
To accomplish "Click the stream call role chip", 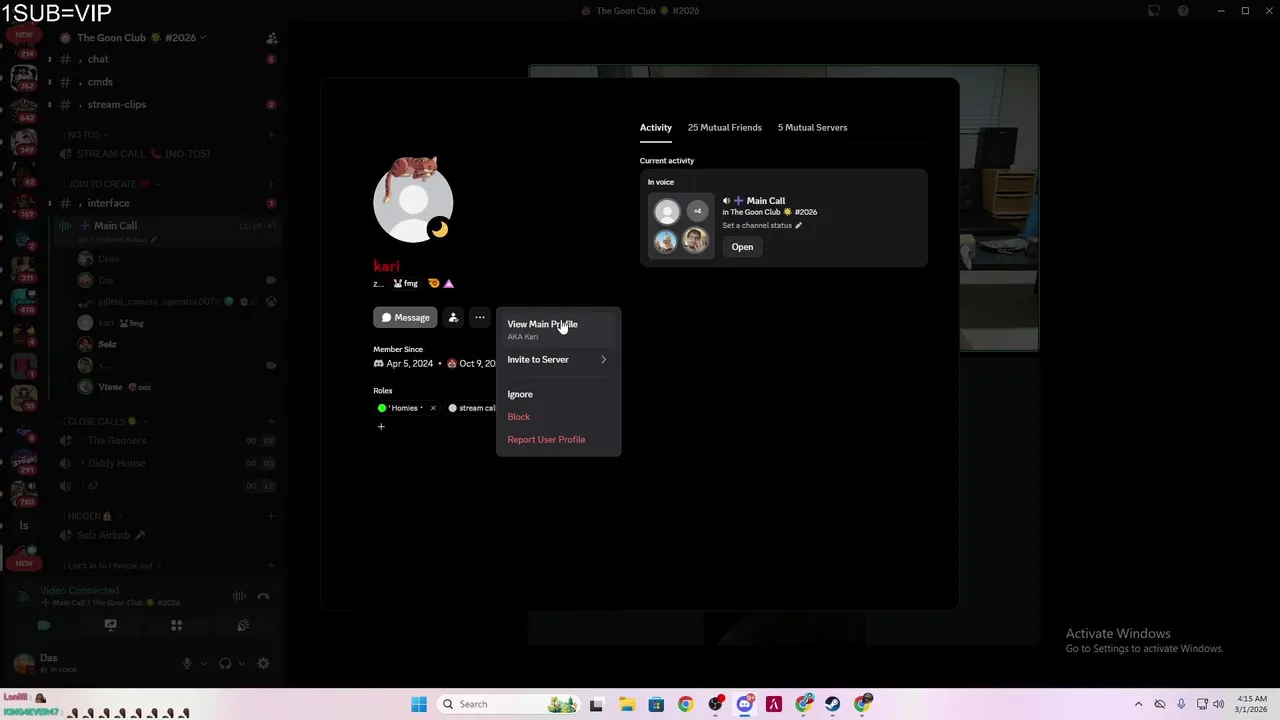I will pos(471,408).
